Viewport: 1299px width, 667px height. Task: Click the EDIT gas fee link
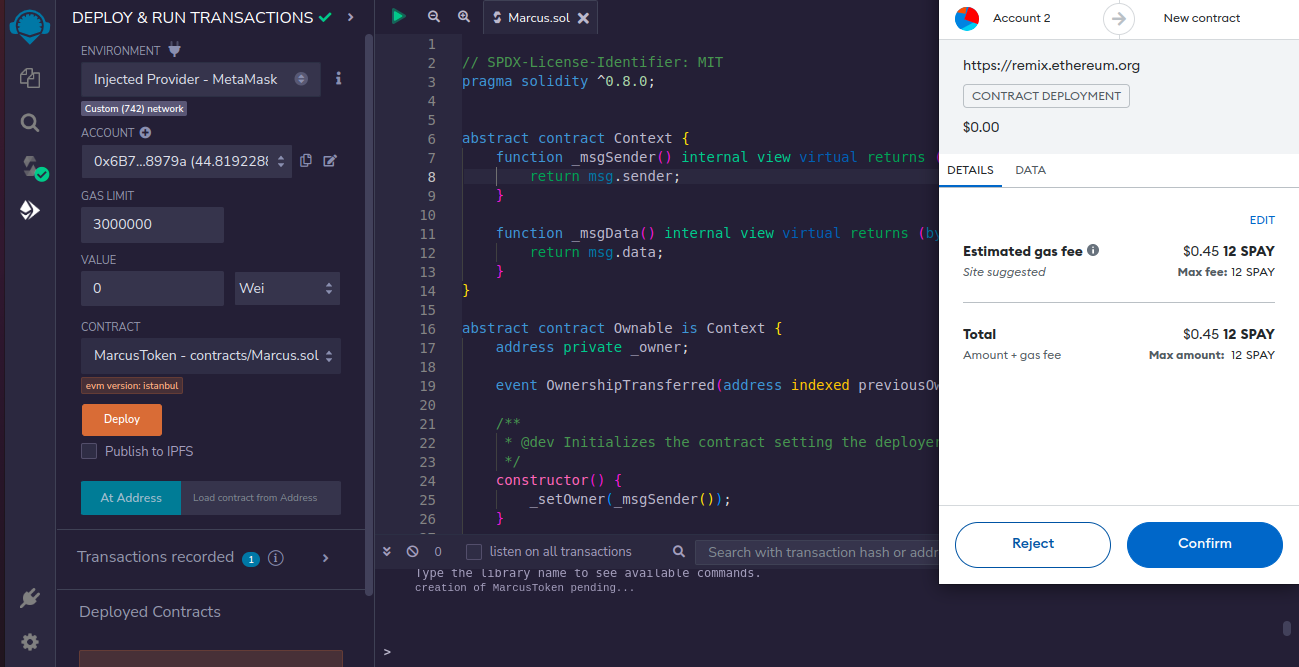(x=1262, y=220)
